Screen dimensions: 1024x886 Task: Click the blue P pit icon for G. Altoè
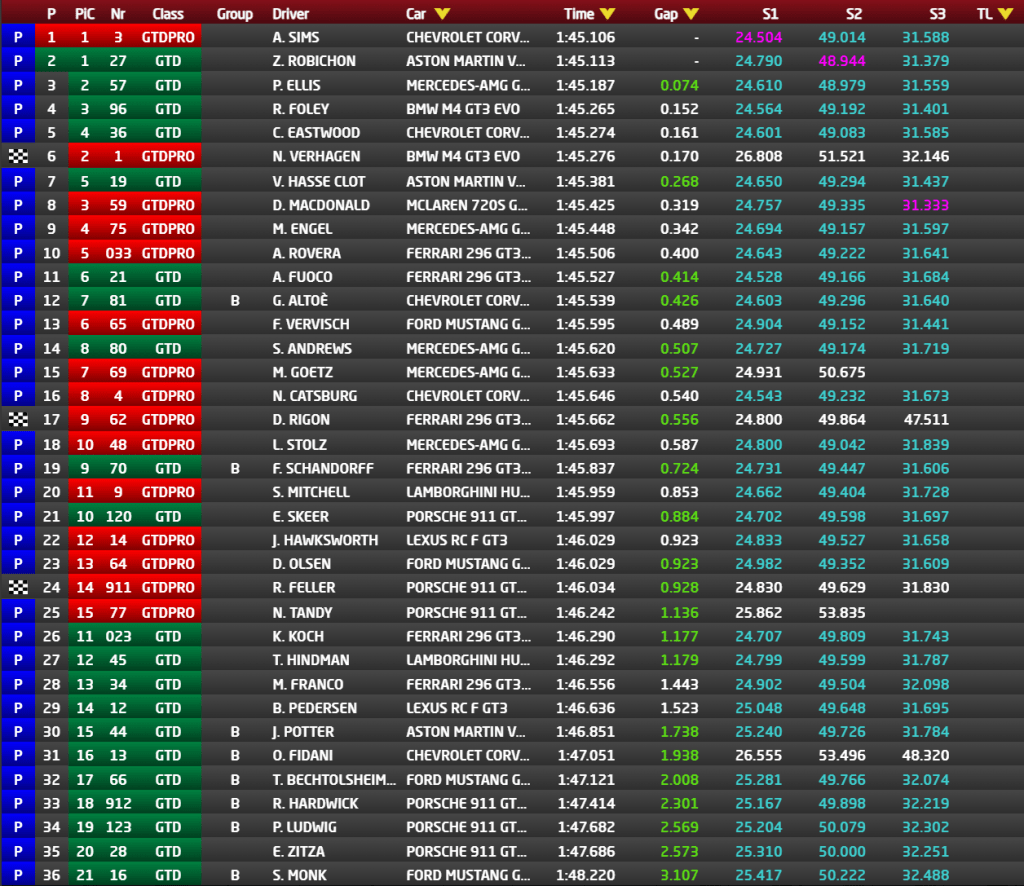tap(18, 301)
